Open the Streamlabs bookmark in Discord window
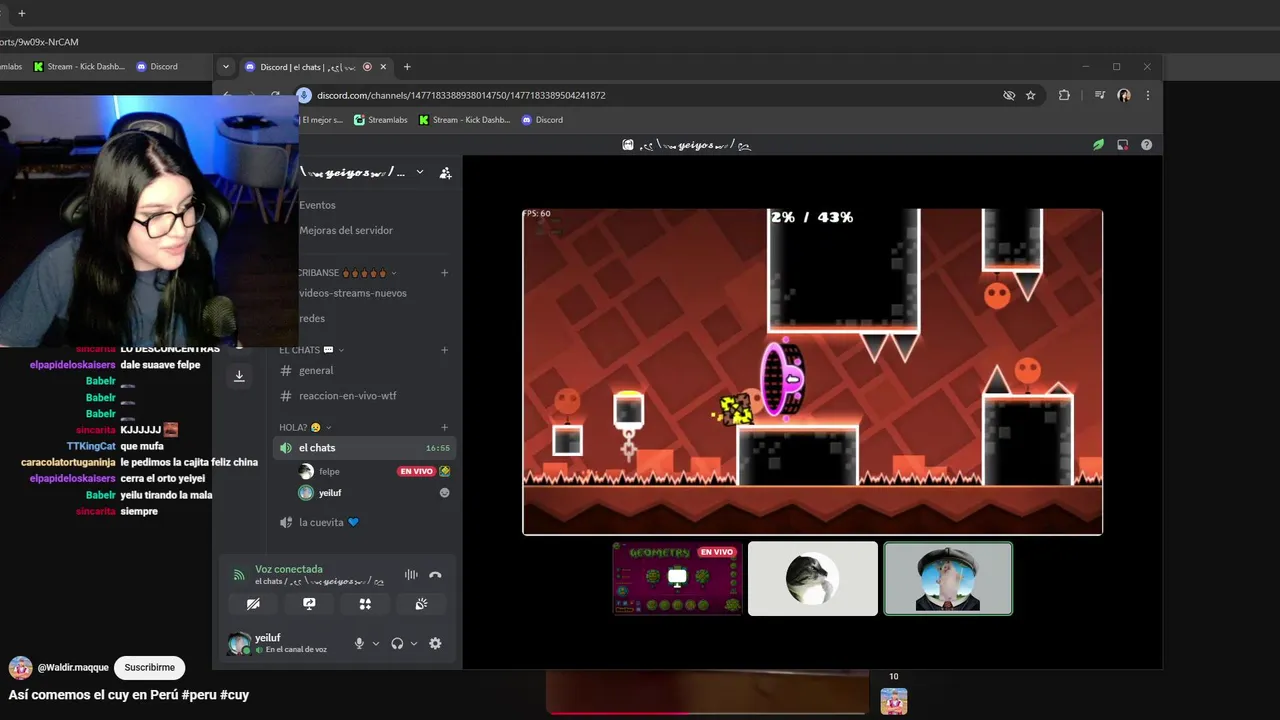This screenshot has height=720, width=1280. [x=380, y=120]
